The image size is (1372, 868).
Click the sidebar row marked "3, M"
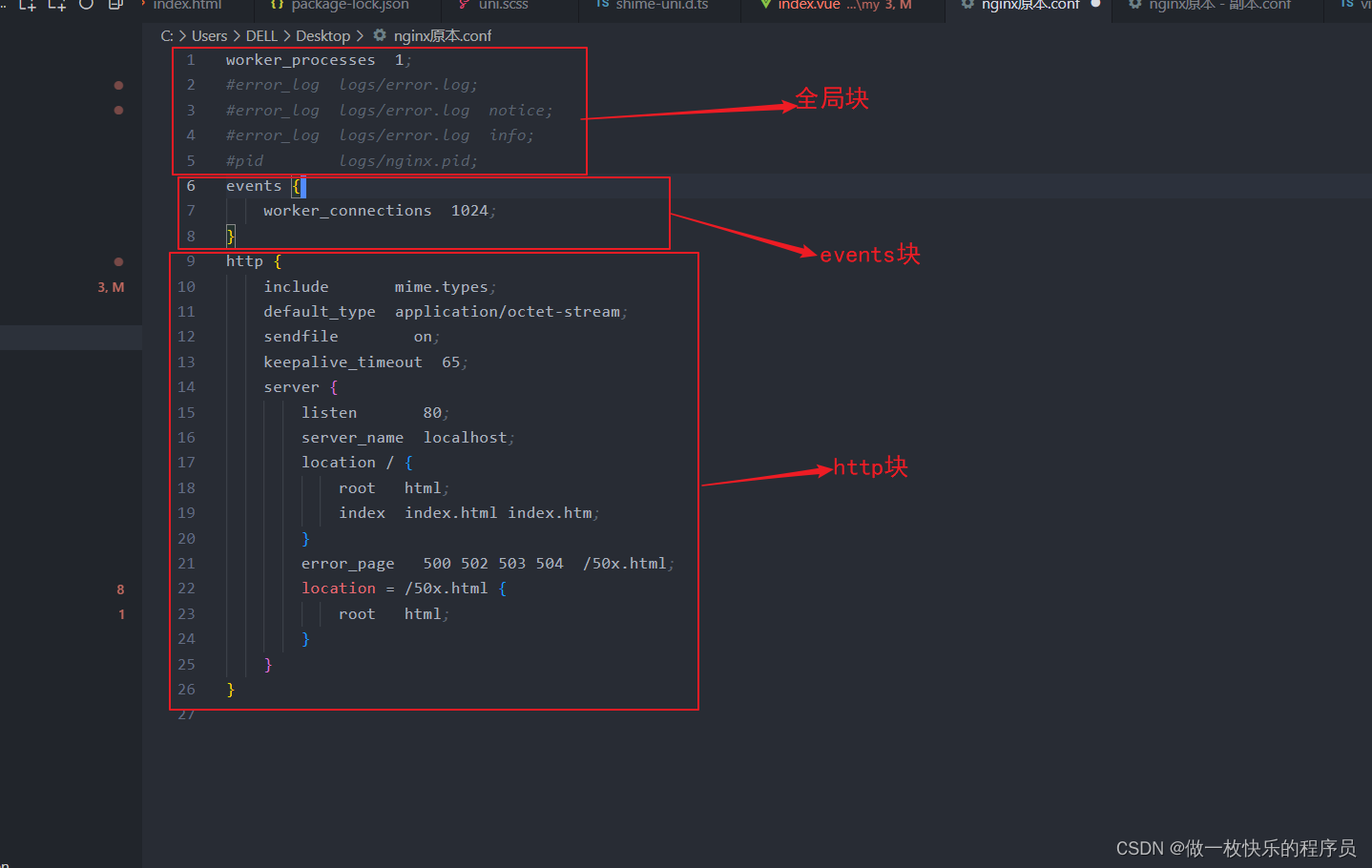coord(71,287)
